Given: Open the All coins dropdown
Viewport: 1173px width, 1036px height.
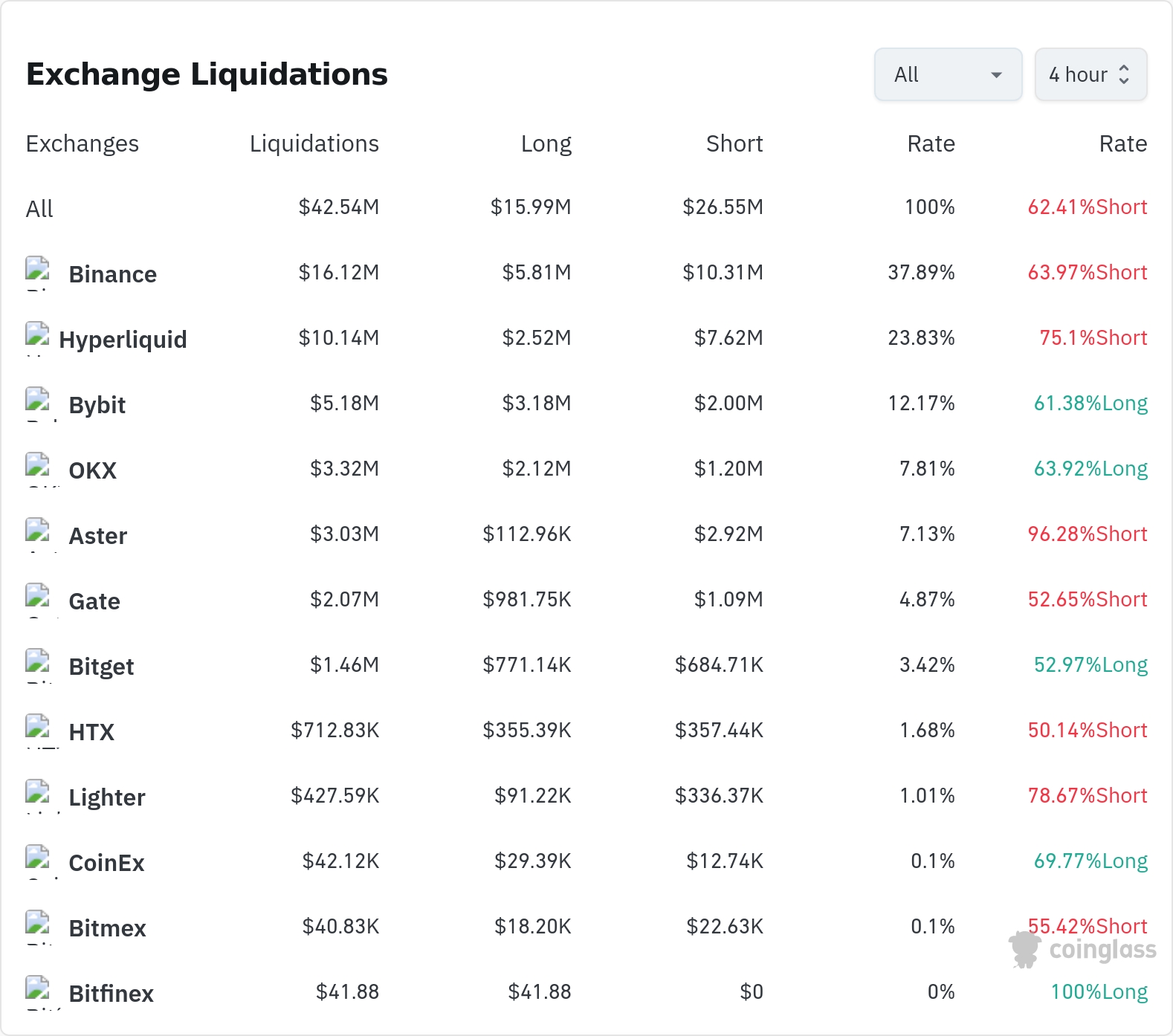Looking at the screenshot, I should point(948,74).
